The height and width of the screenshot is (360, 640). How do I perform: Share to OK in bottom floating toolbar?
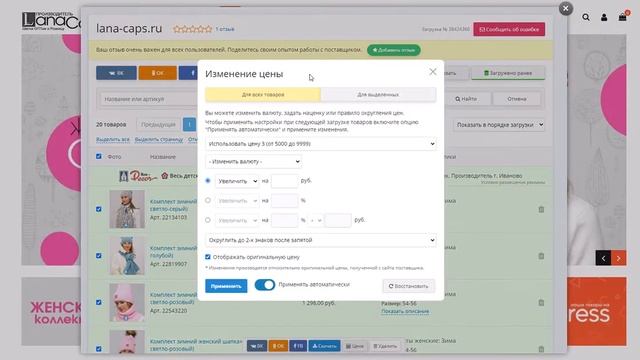click(278, 346)
